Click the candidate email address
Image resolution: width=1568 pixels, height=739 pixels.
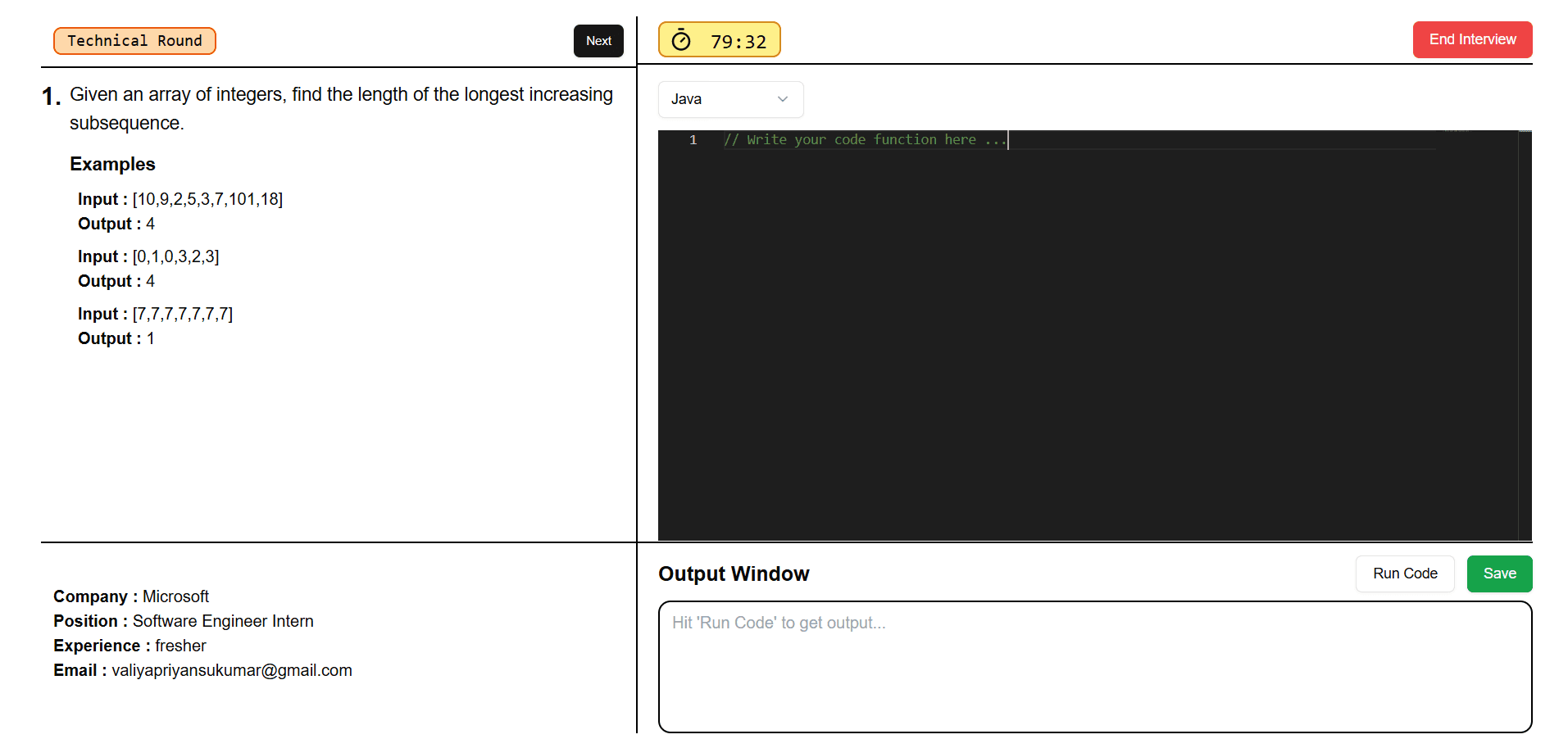[x=232, y=670]
